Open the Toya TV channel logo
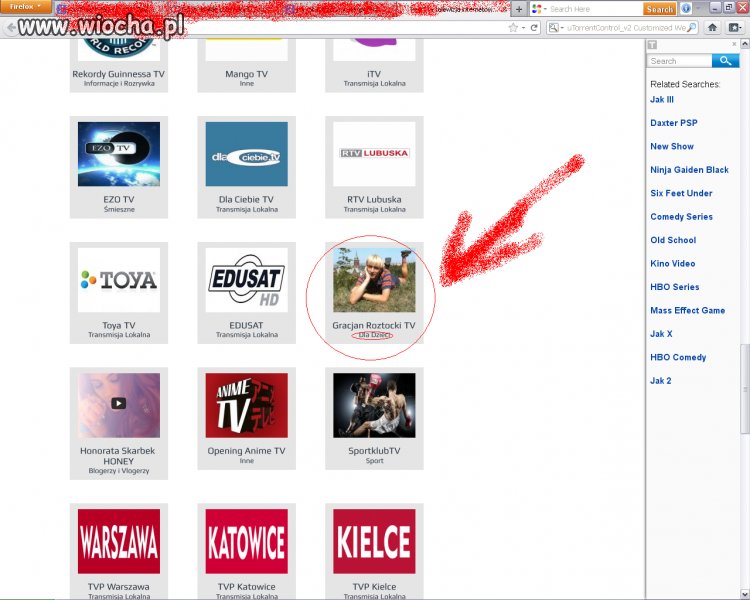Viewport: 750px width, 600px height. click(119, 280)
